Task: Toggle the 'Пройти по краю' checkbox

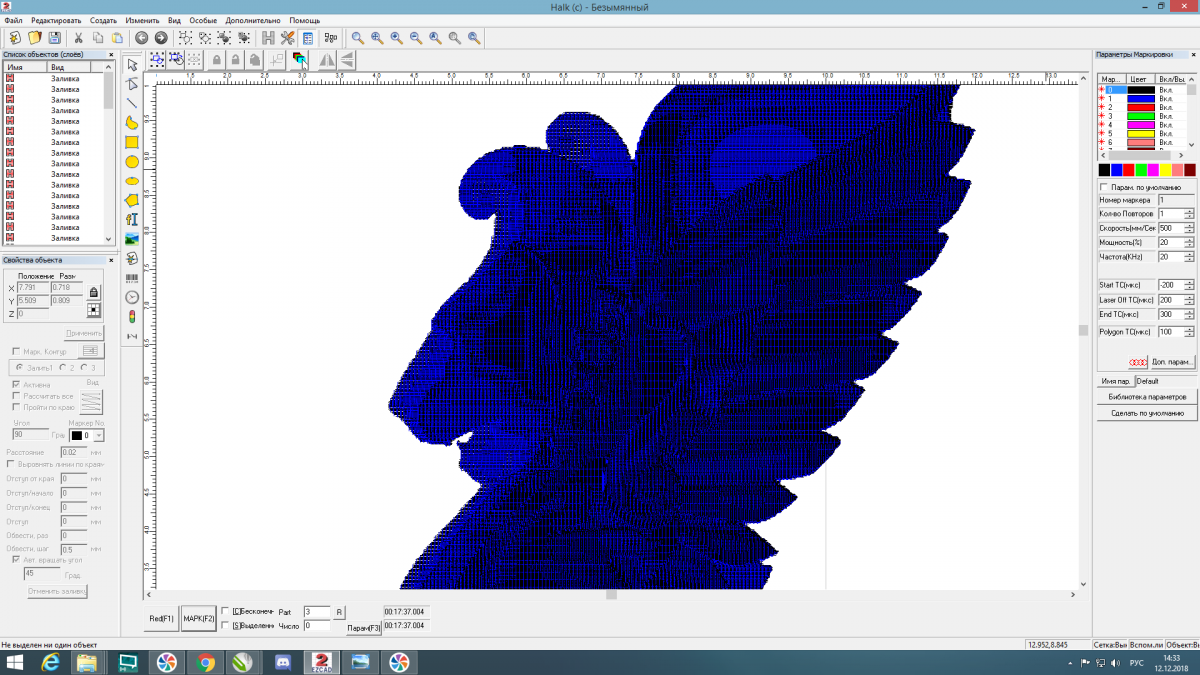Action: coord(15,407)
